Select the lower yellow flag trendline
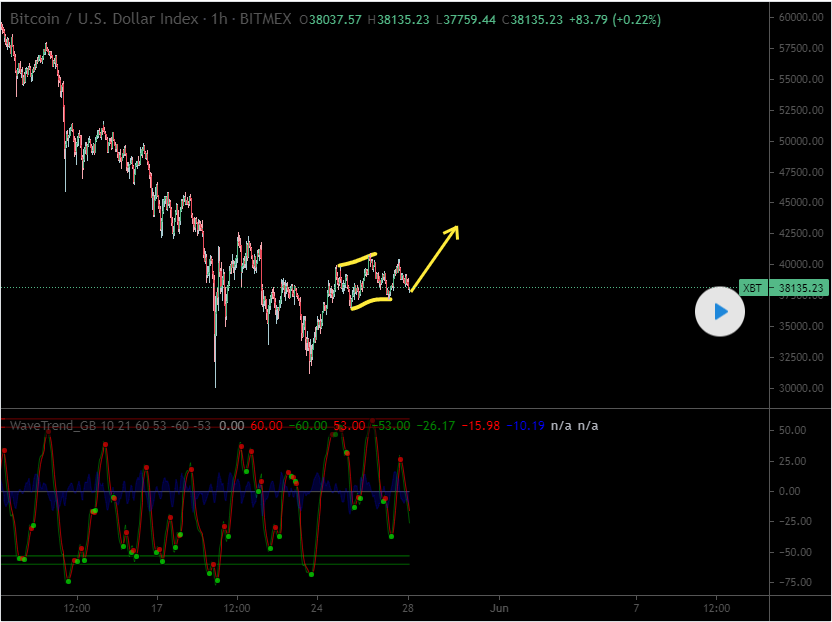832x622 pixels. click(x=370, y=303)
